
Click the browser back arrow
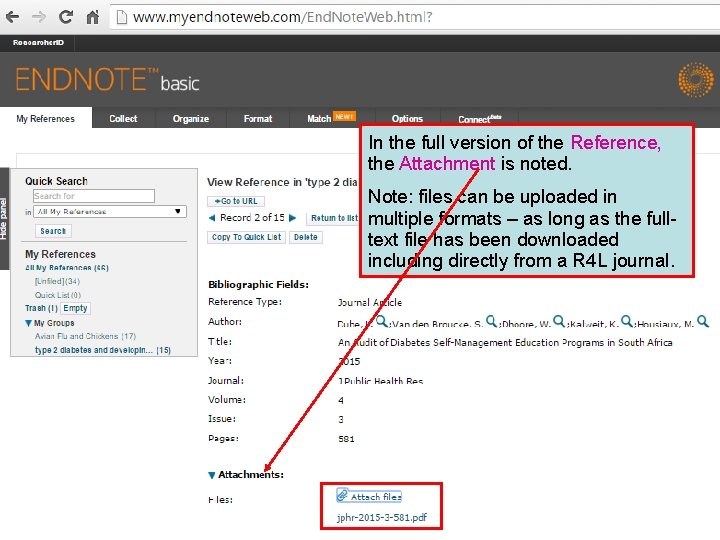point(12,17)
